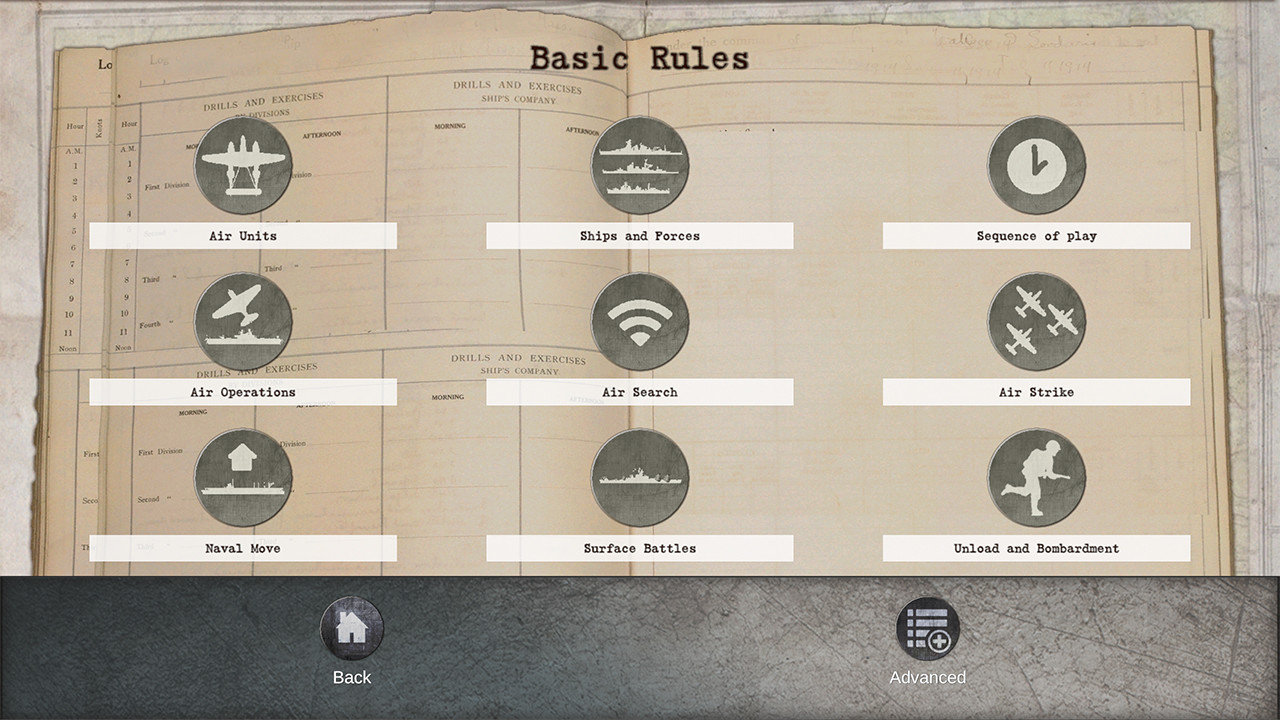Select the Air Units label bar
This screenshot has height=720, width=1280.
(243, 236)
